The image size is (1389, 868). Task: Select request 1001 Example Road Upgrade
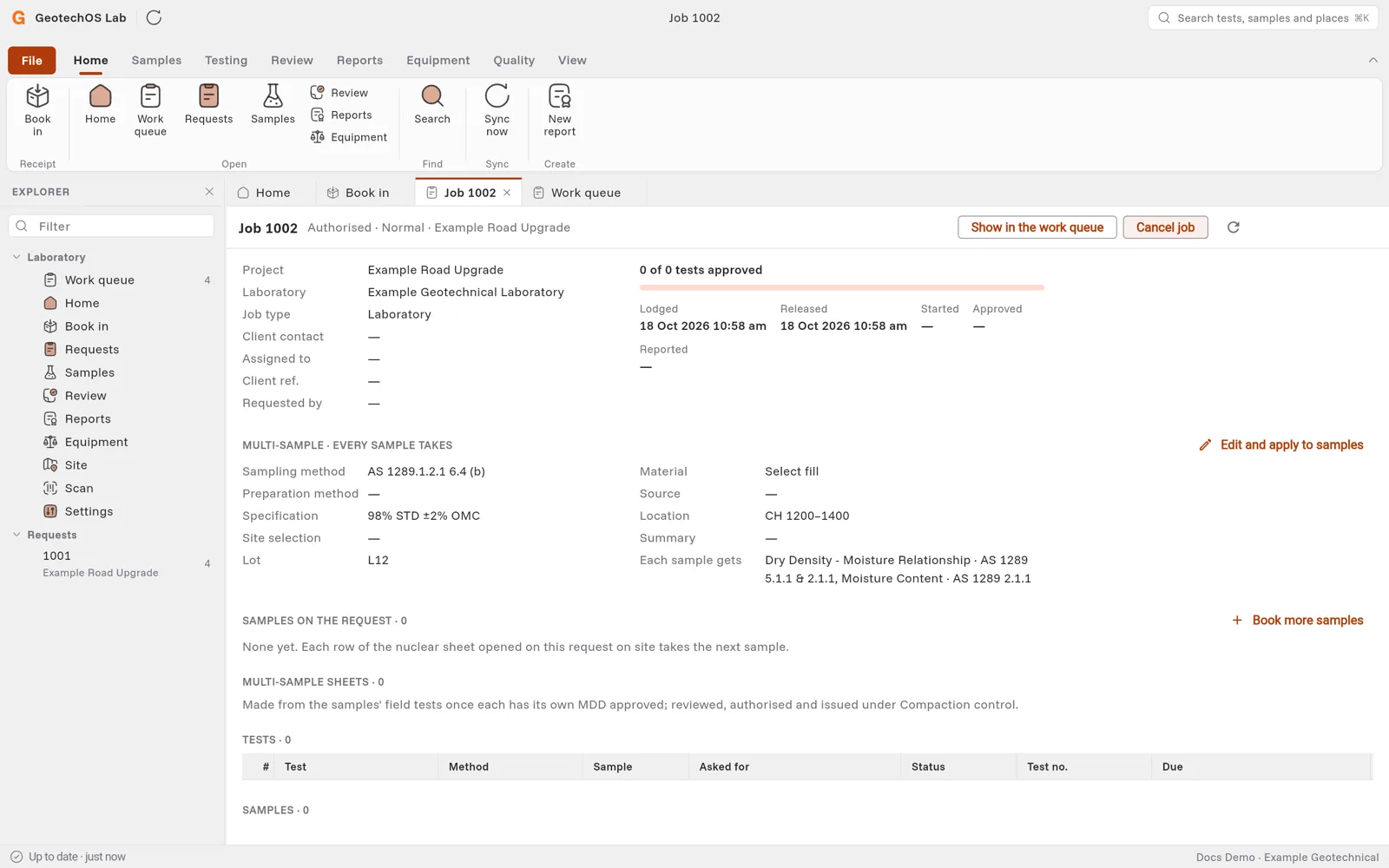[111, 563]
